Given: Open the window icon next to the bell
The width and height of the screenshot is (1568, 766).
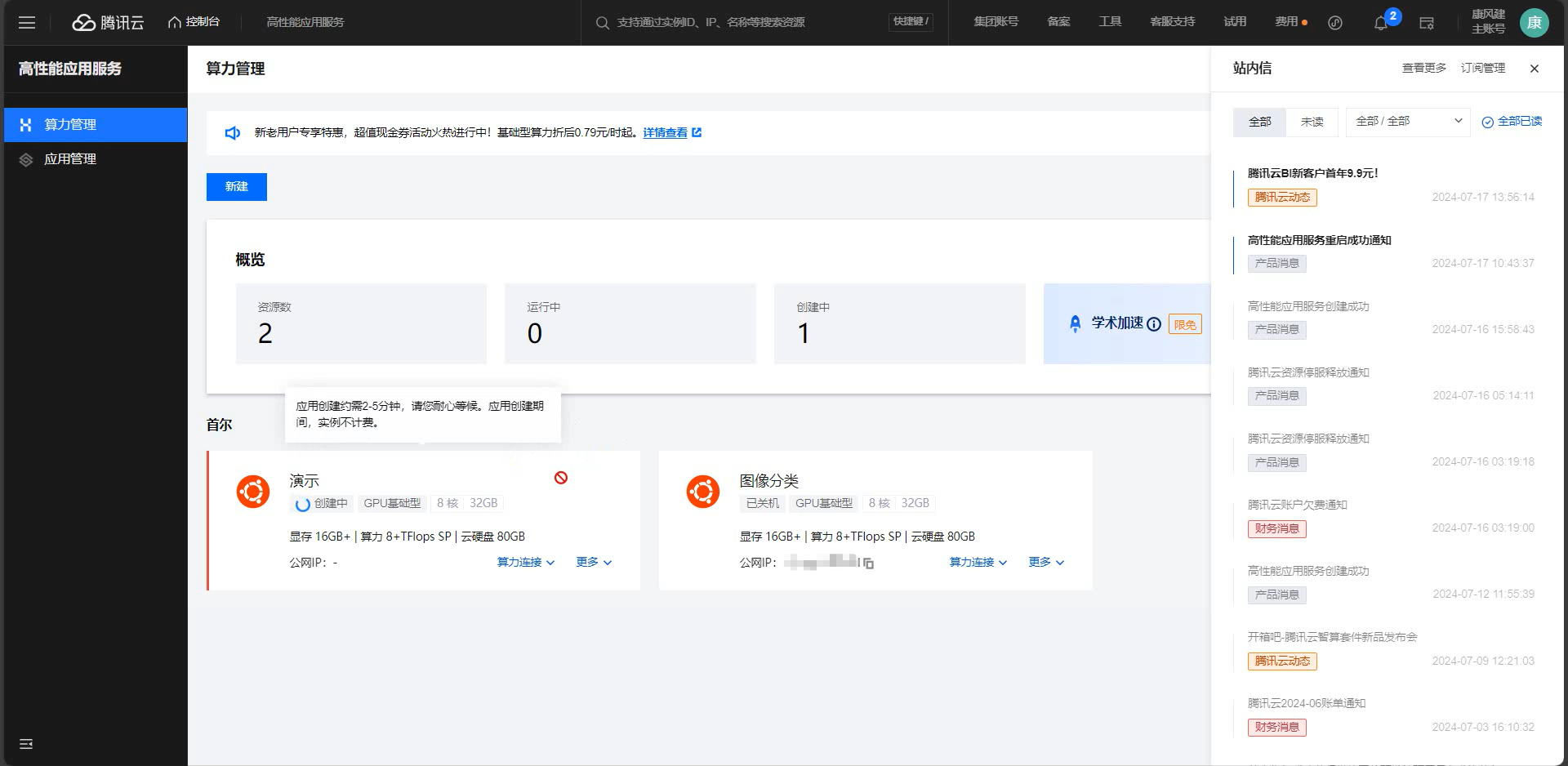Looking at the screenshot, I should pyautogui.click(x=1427, y=23).
